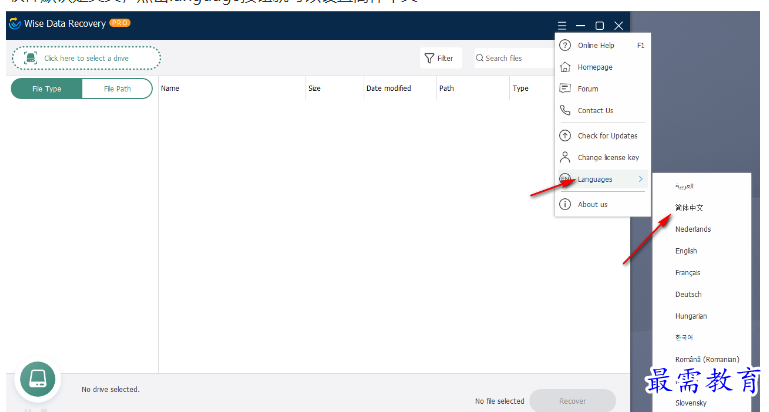
Task: Click the 'No drive selected.' status text
Action: pos(110,389)
